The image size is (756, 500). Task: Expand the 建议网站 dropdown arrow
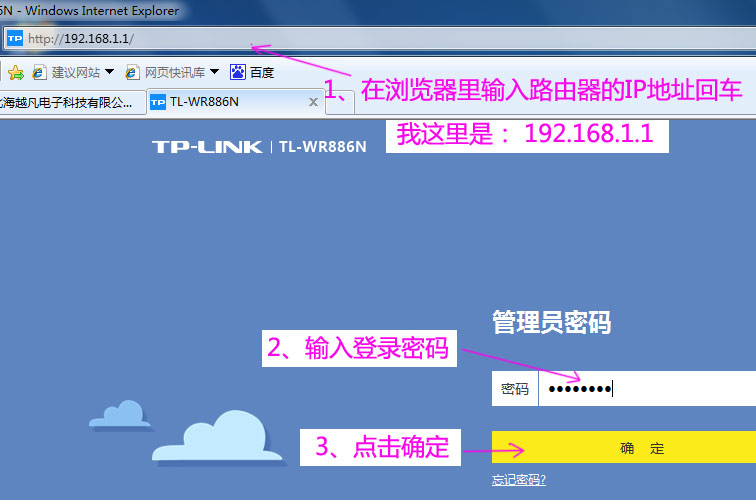[109, 72]
